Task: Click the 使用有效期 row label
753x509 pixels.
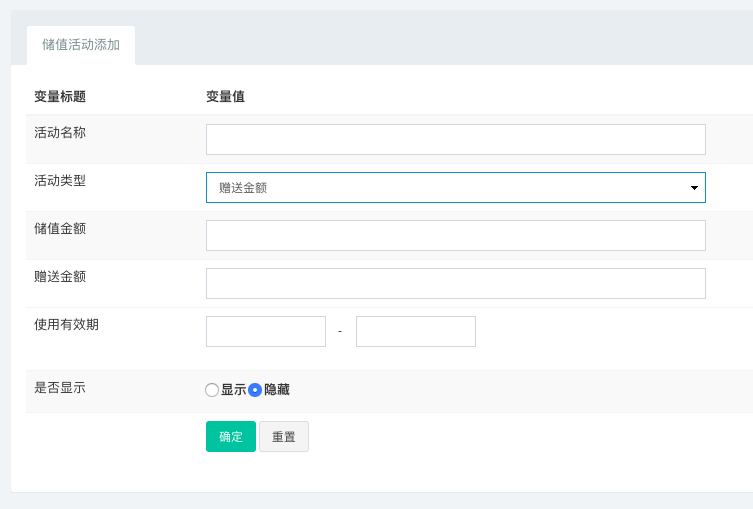Action: pyautogui.click(x=66, y=325)
